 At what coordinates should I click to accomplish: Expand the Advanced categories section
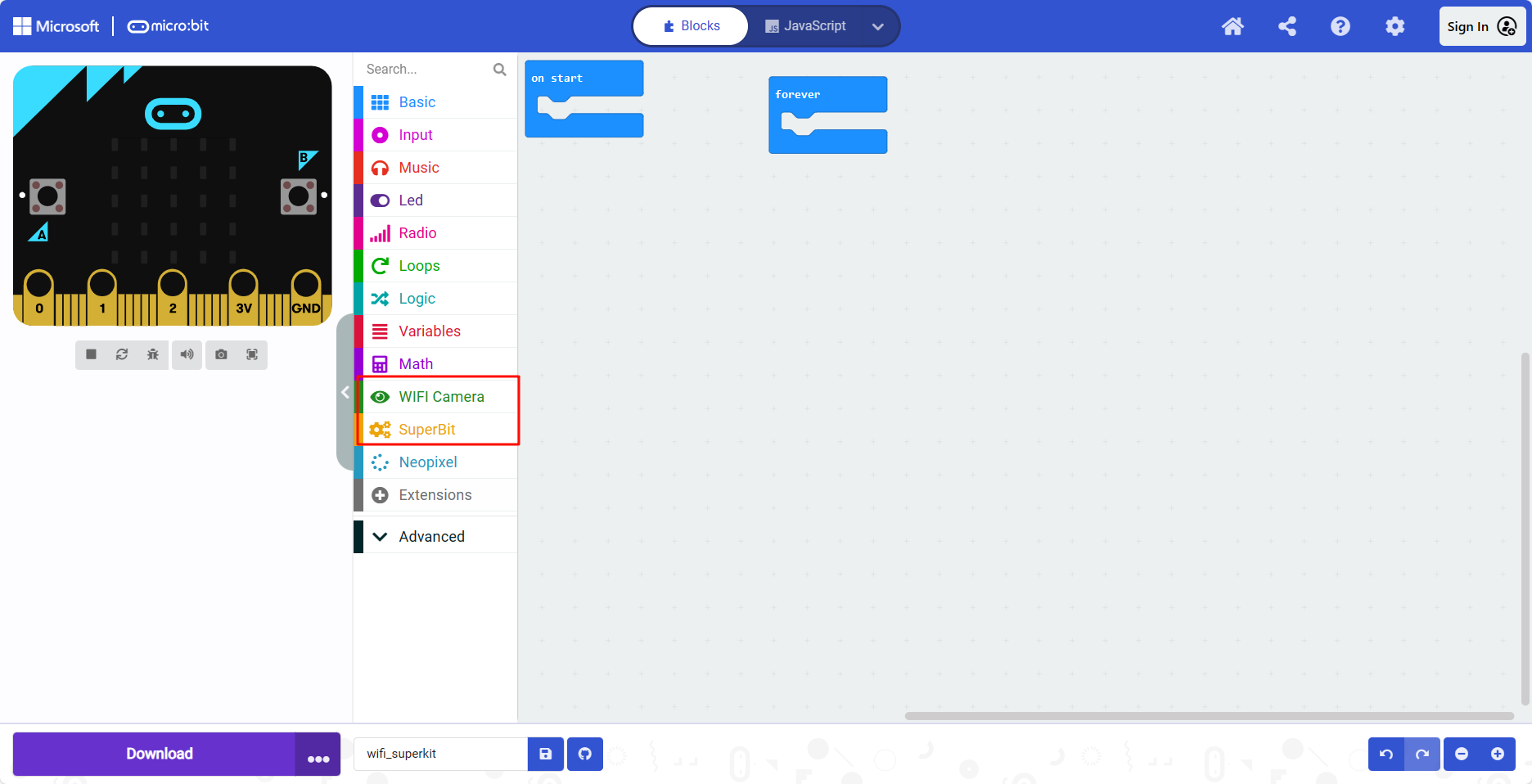tap(431, 537)
